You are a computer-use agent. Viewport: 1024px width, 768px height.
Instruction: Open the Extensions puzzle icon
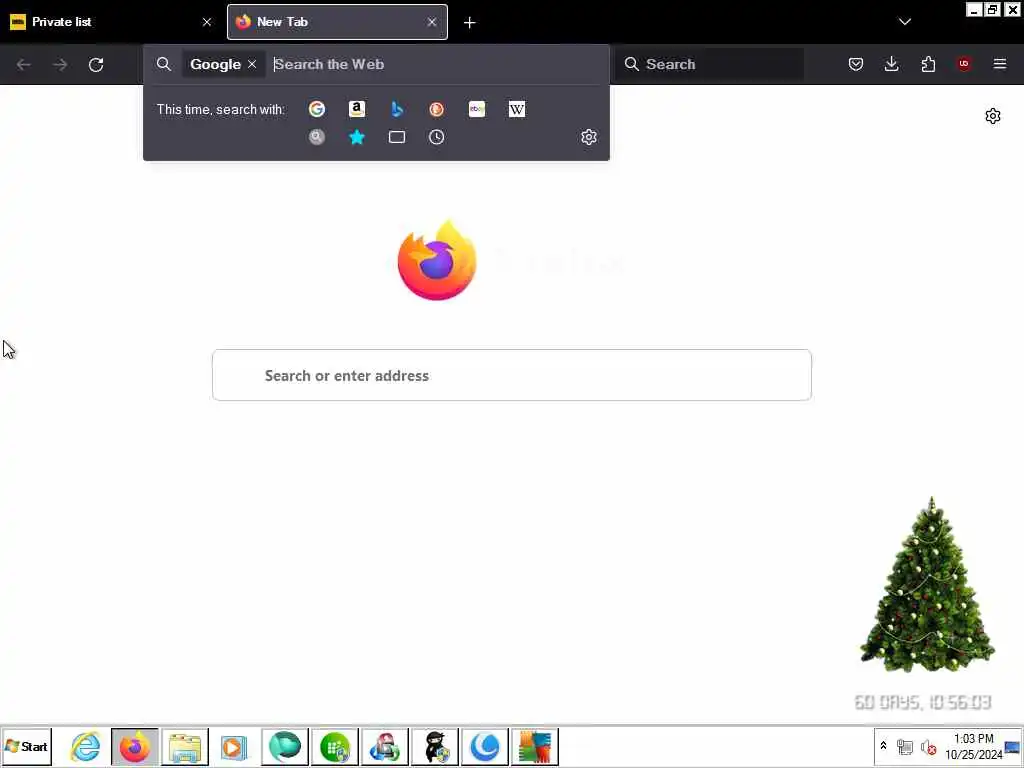[x=928, y=64]
